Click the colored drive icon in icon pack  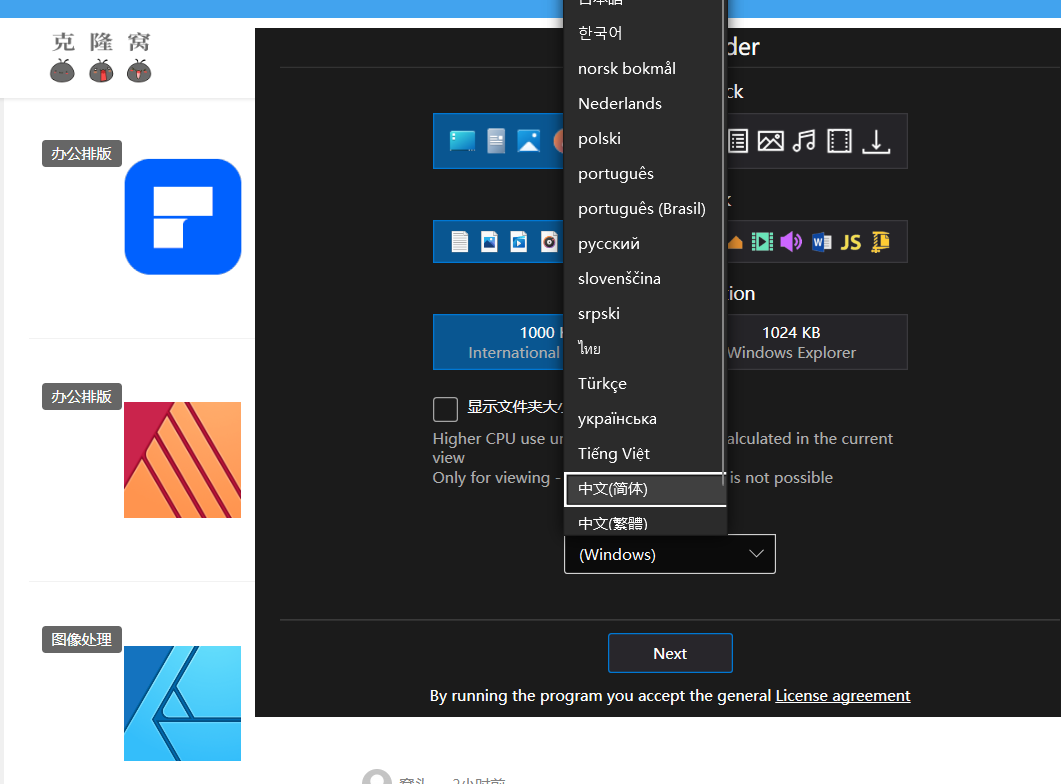point(462,141)
